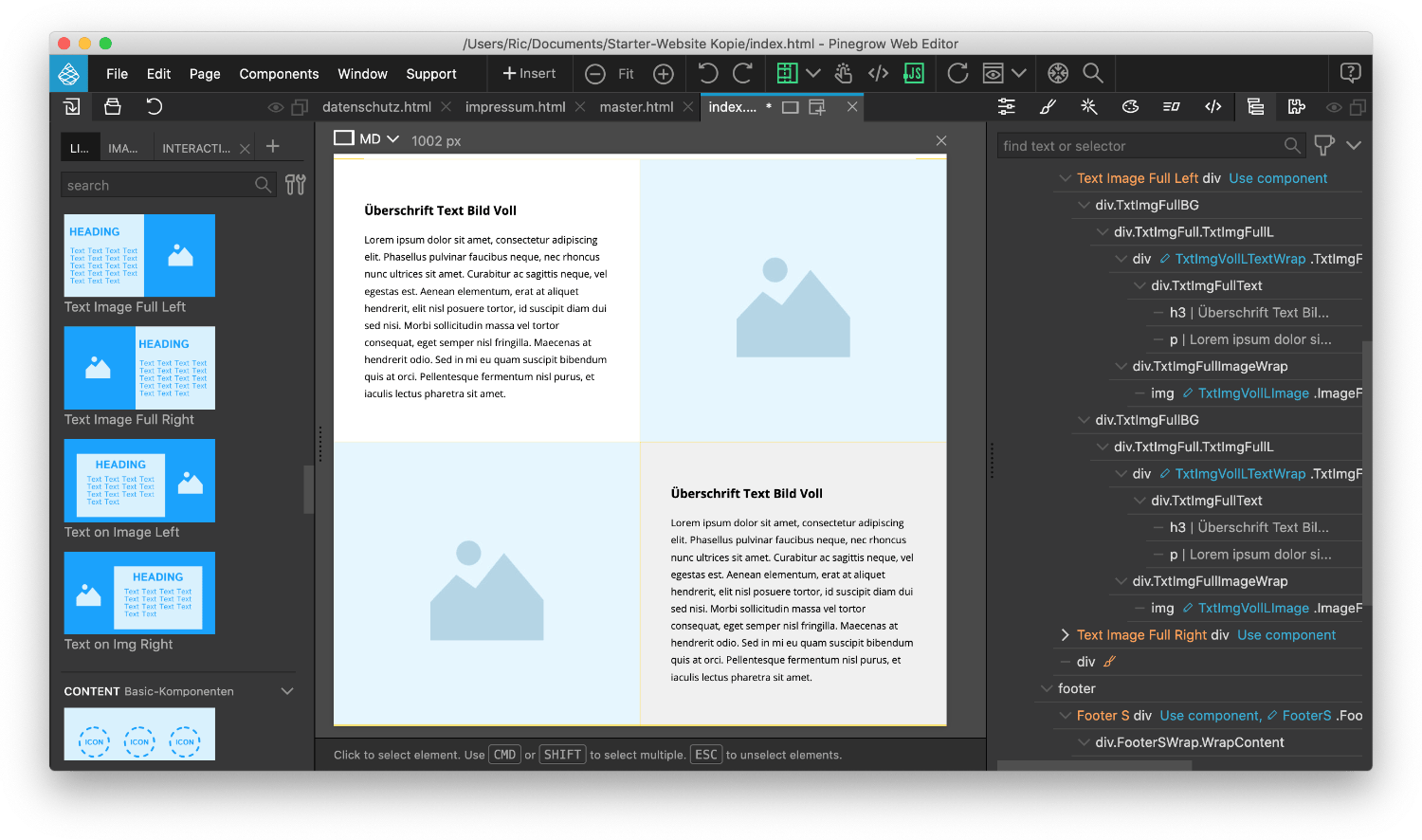Viewport: 1422px width, 840px height.
Task: Switch to impressum.html tab
Action: [x=515, y=107]
